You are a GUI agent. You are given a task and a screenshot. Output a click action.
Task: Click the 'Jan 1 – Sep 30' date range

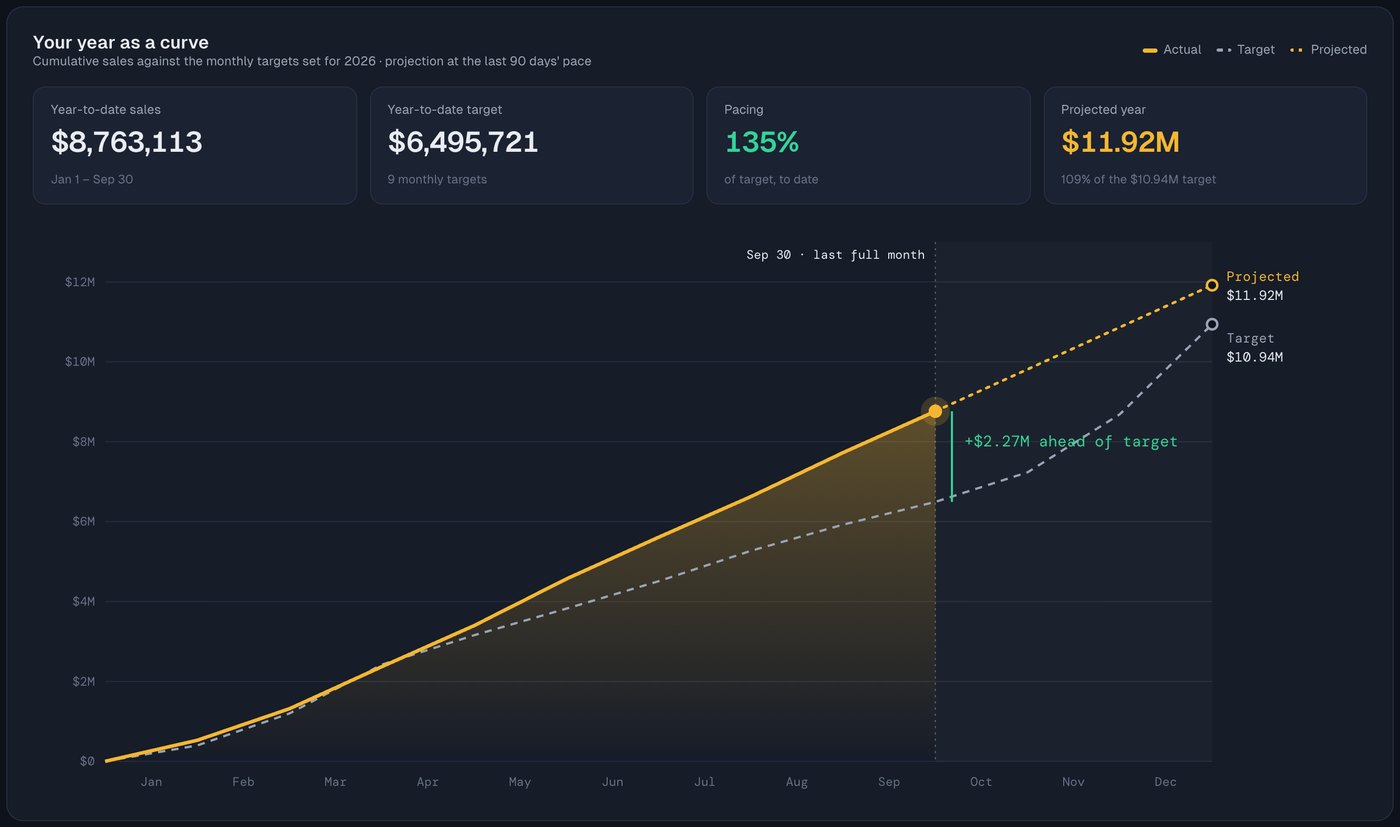pyautogui.click(x=92, y=180)
